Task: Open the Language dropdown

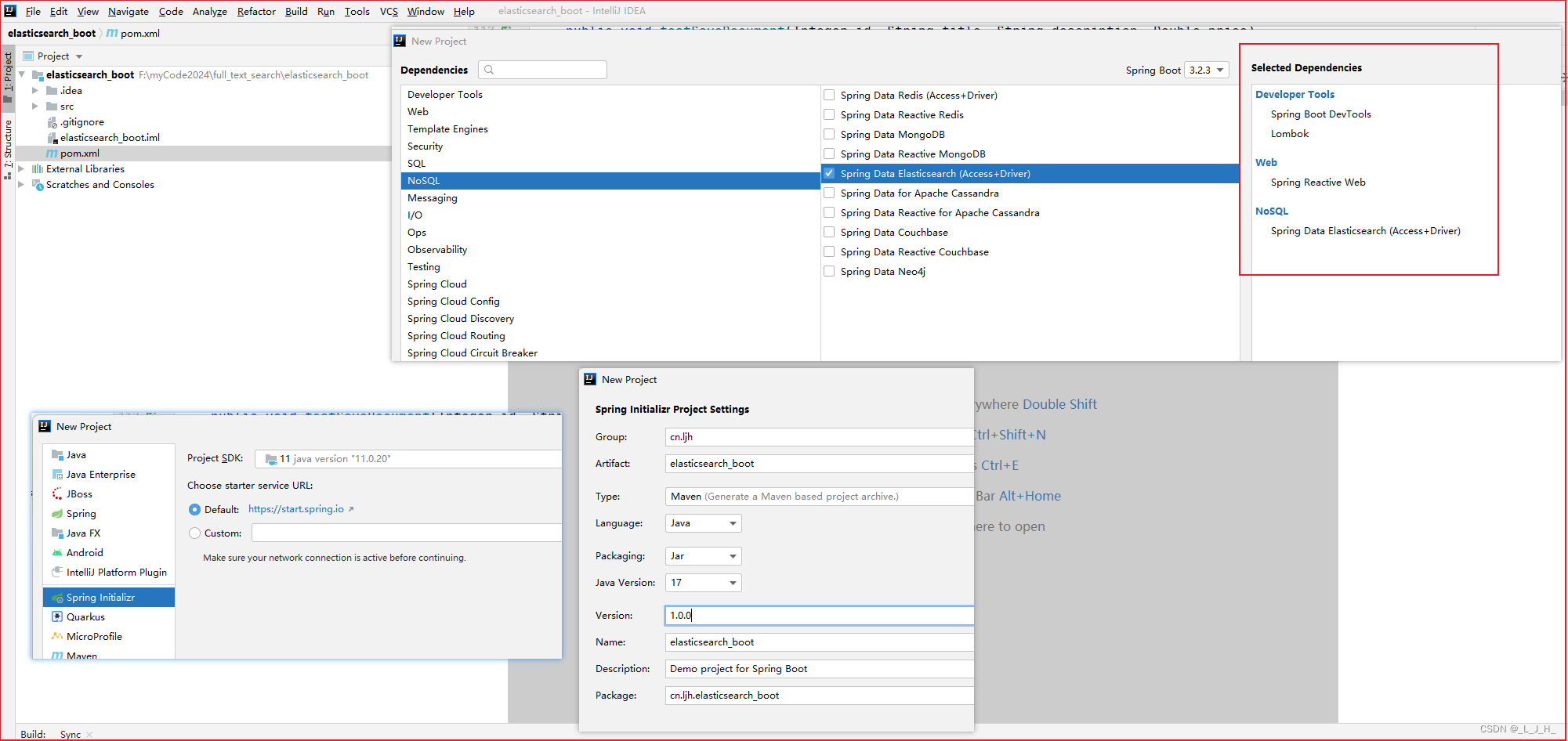Action: (x=704, y=523)
